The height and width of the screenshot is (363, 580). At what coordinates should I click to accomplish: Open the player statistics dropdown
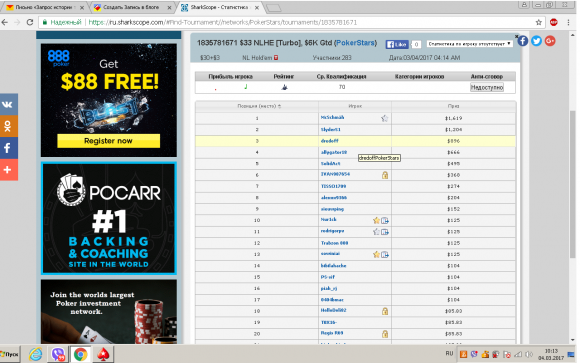point(469,44)
